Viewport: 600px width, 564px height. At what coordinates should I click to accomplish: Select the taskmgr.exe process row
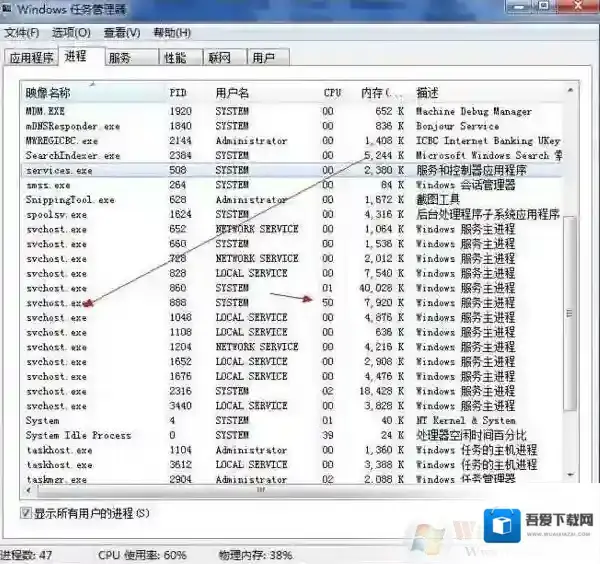pos(292,479)
